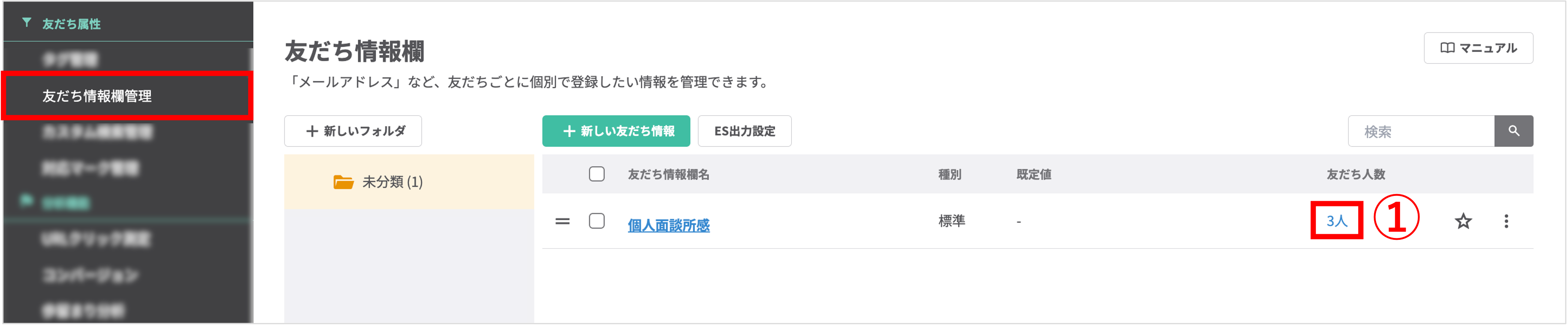Select the 未分類 (1) folder

392,182
